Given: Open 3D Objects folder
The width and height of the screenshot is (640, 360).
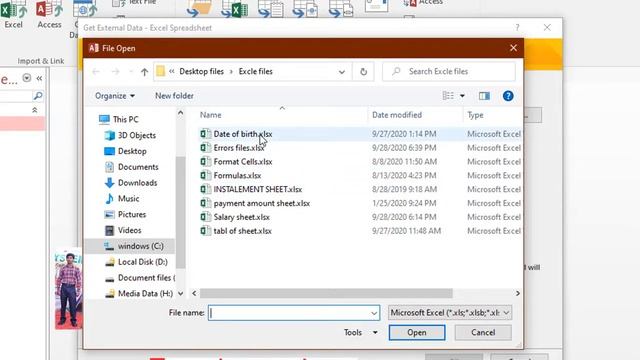Looking at the screenshot, I should pyautogui.click(x=130, y=135).
